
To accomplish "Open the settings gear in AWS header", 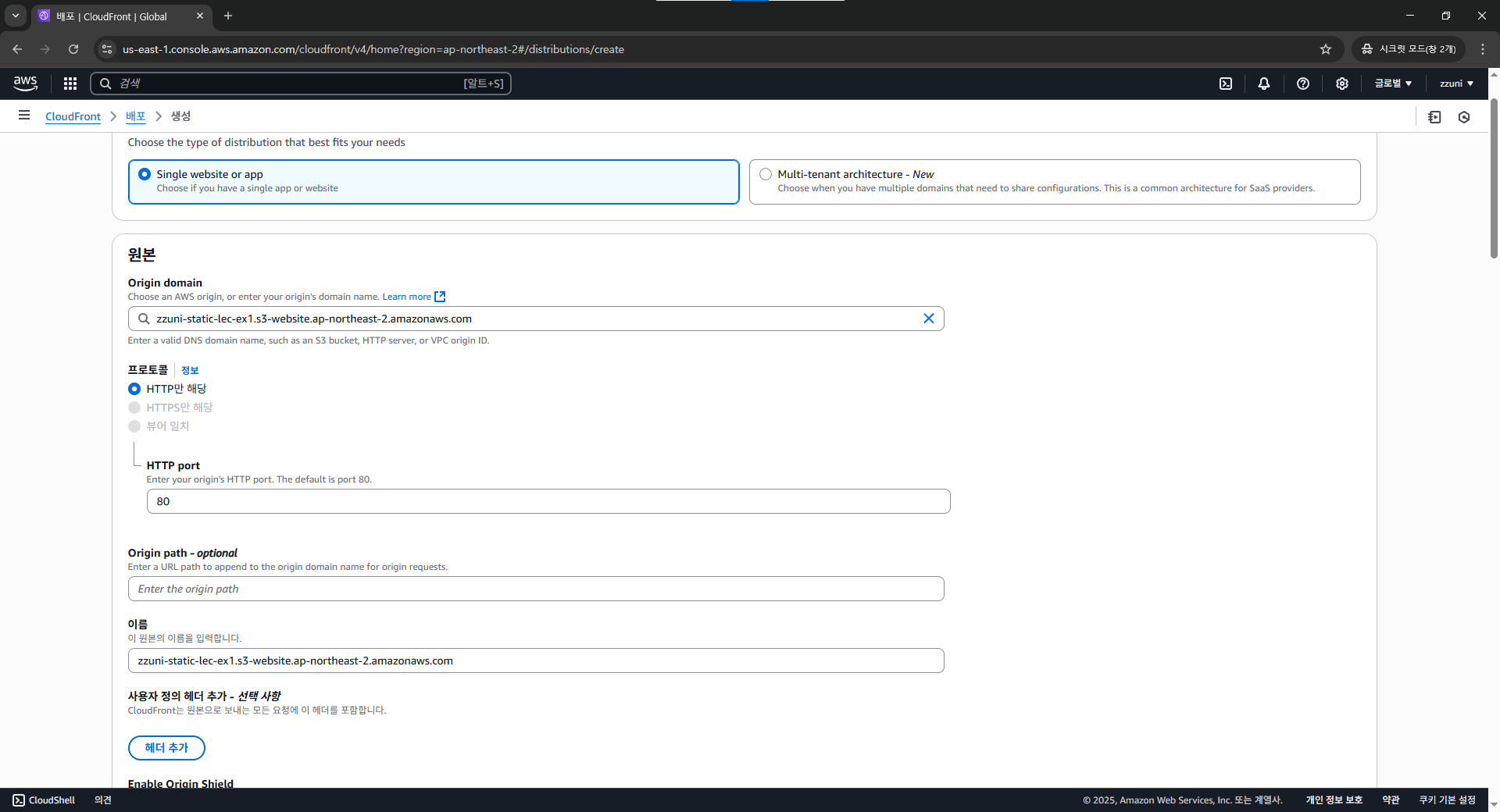I will pos(1342,84).
